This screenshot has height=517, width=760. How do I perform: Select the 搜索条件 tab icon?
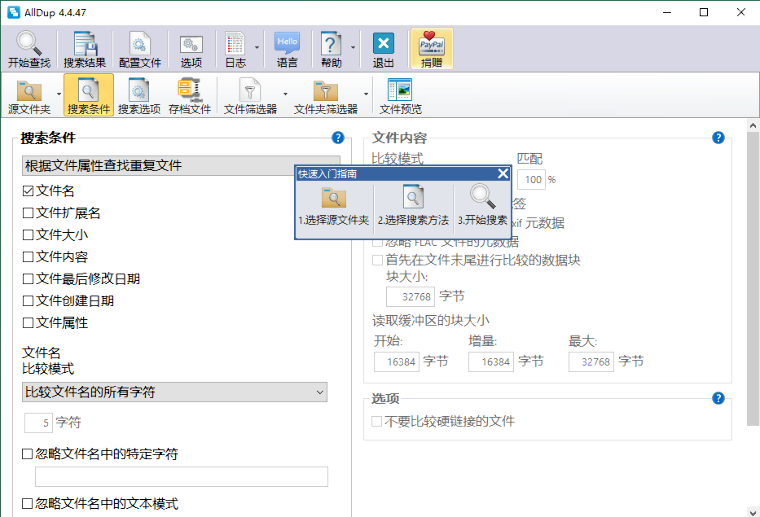(x=88, y=95)
